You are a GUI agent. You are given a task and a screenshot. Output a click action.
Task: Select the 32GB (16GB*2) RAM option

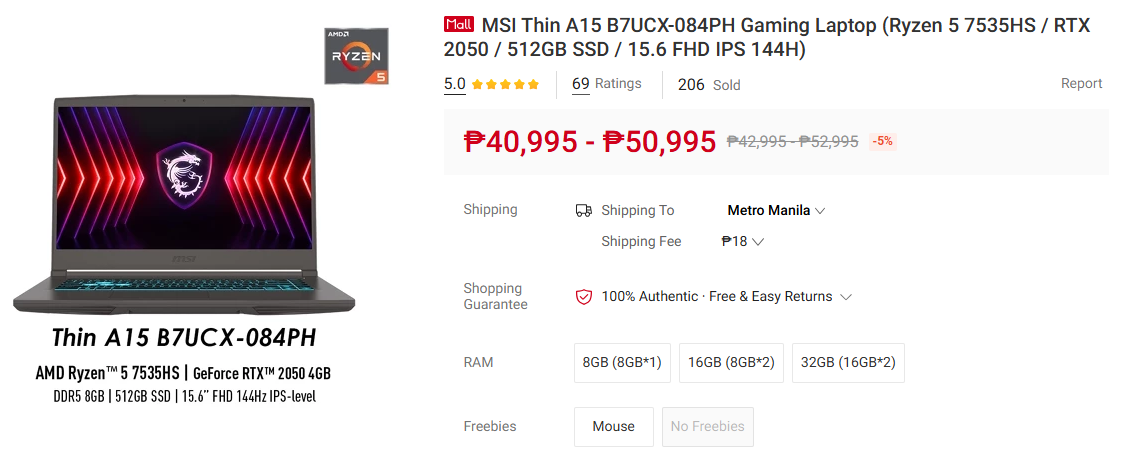(849, 363)
